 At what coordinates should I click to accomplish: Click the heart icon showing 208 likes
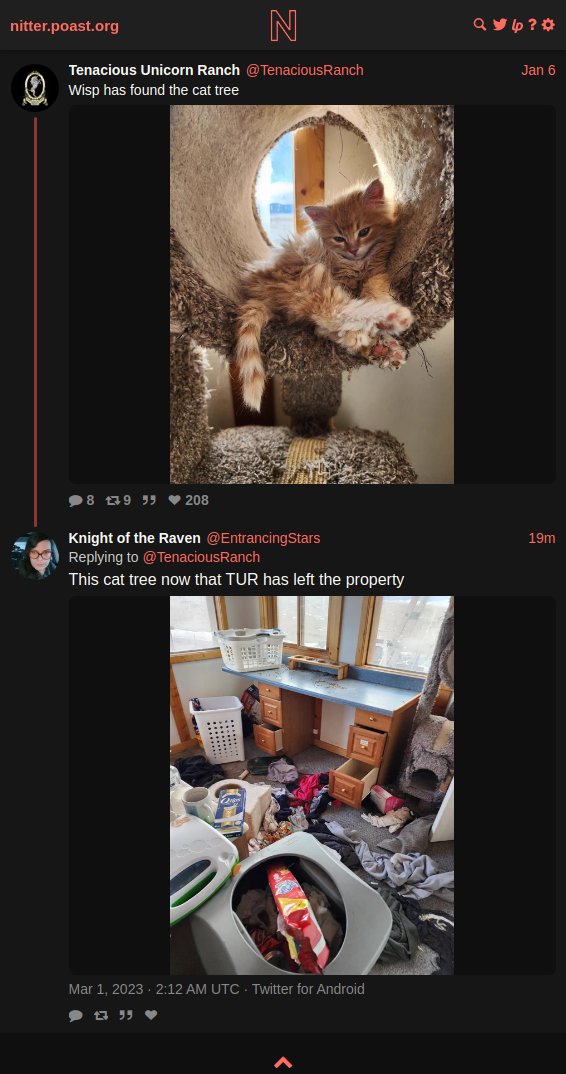click(x=175, y=500)
